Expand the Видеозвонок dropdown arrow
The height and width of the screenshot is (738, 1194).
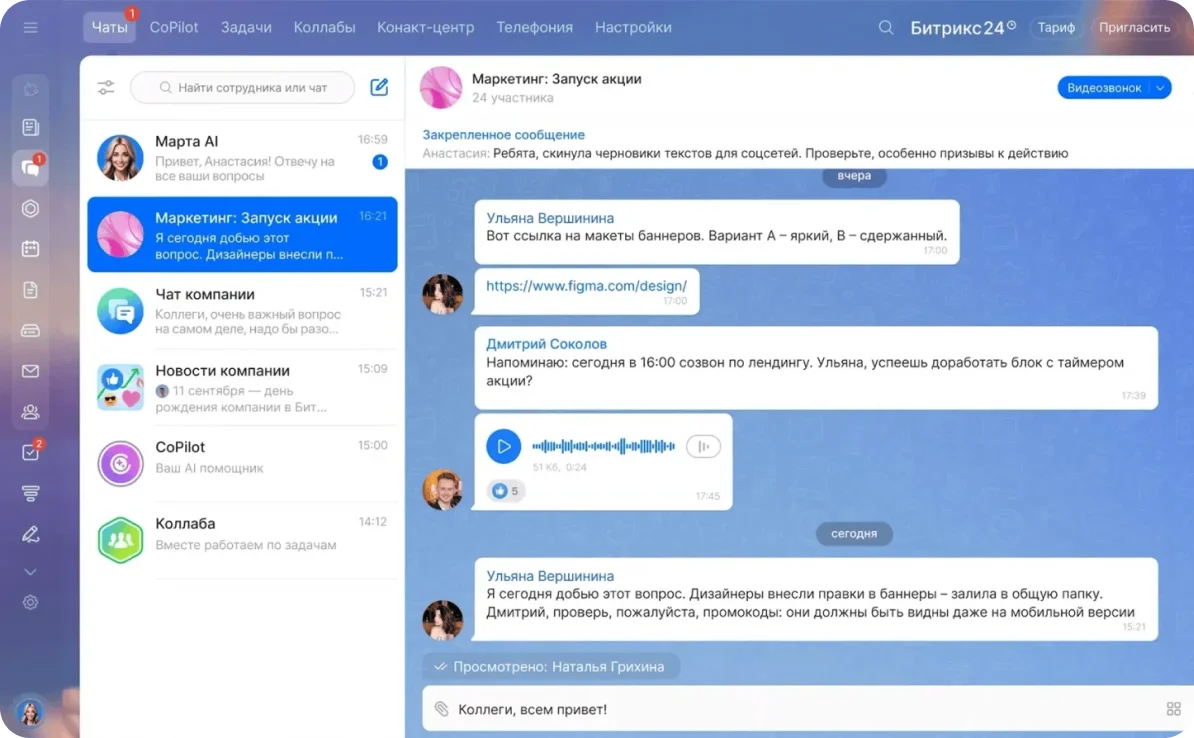point(1160,88)
